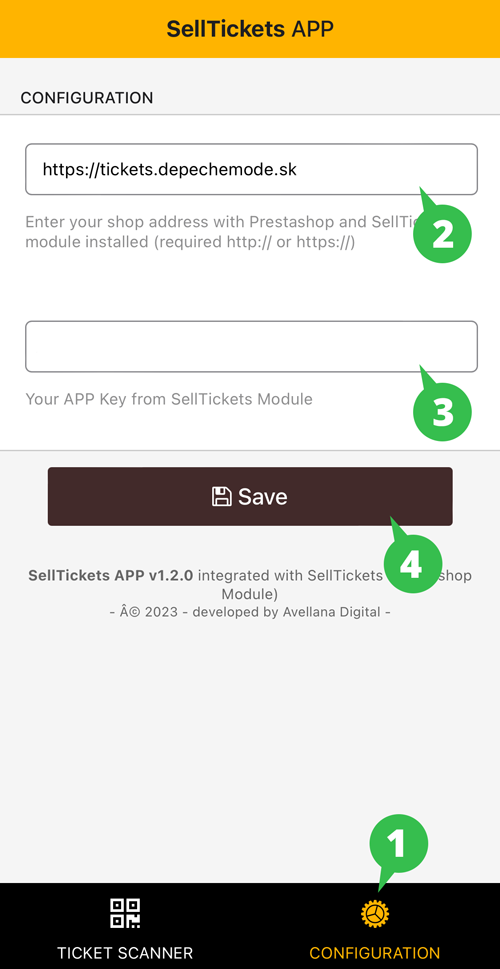This screenshot has width=500, height=969.
Task: Click the APP Key helper label
Action: pos(169,399)
